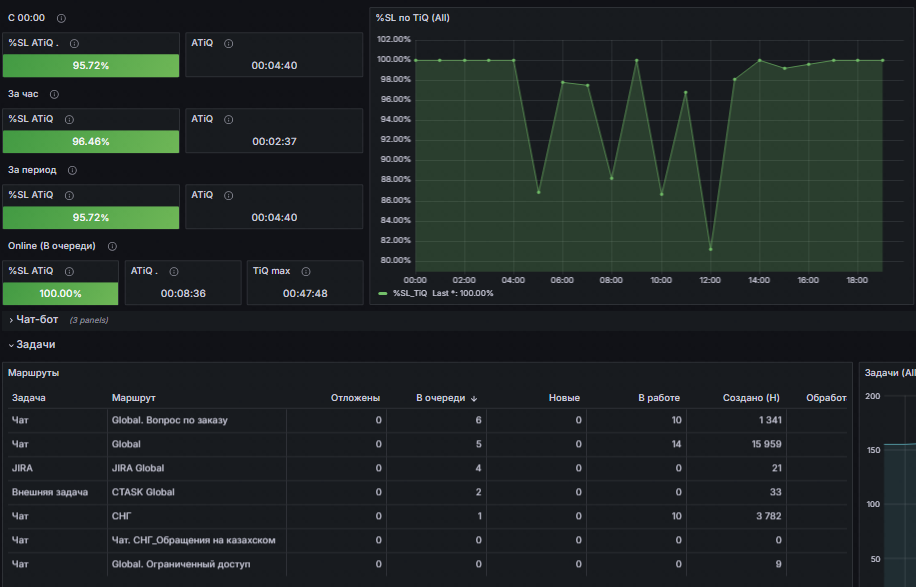Toggle %SL_TiQ series in chart legend
The image size is (916, 587).
(x=410, y=293)
